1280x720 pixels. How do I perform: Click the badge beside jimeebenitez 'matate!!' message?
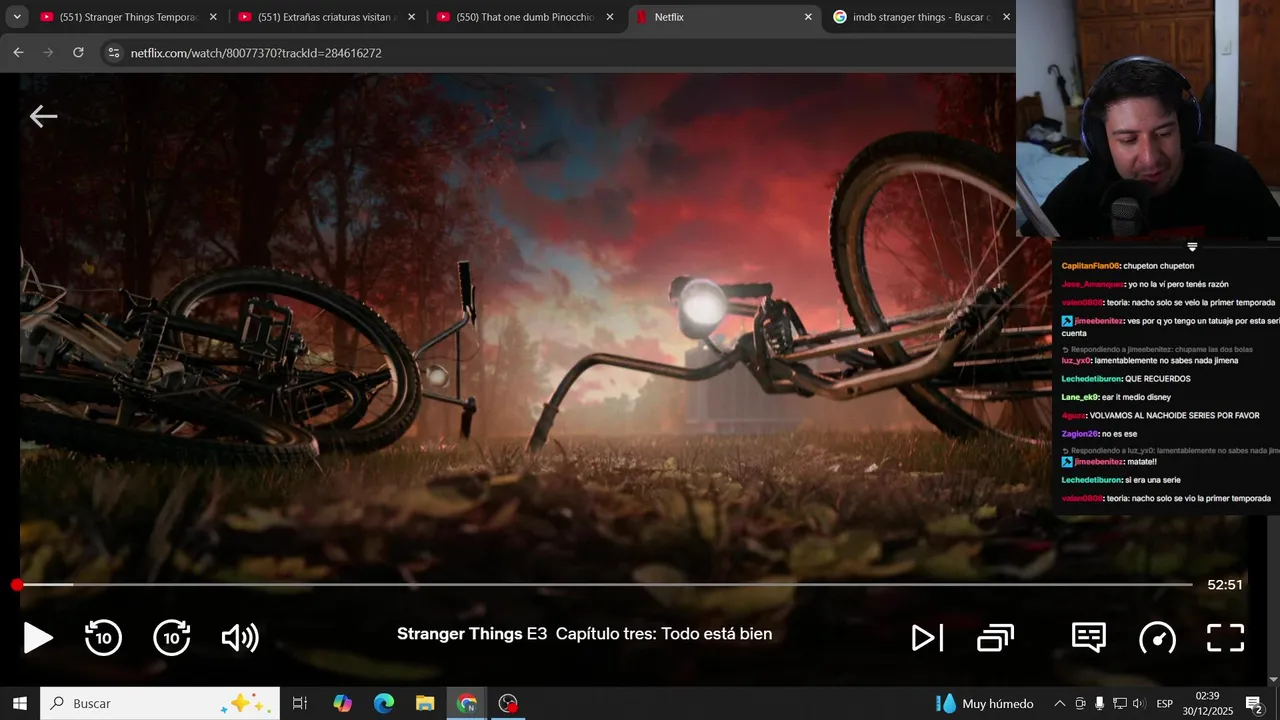(1067, 462)
